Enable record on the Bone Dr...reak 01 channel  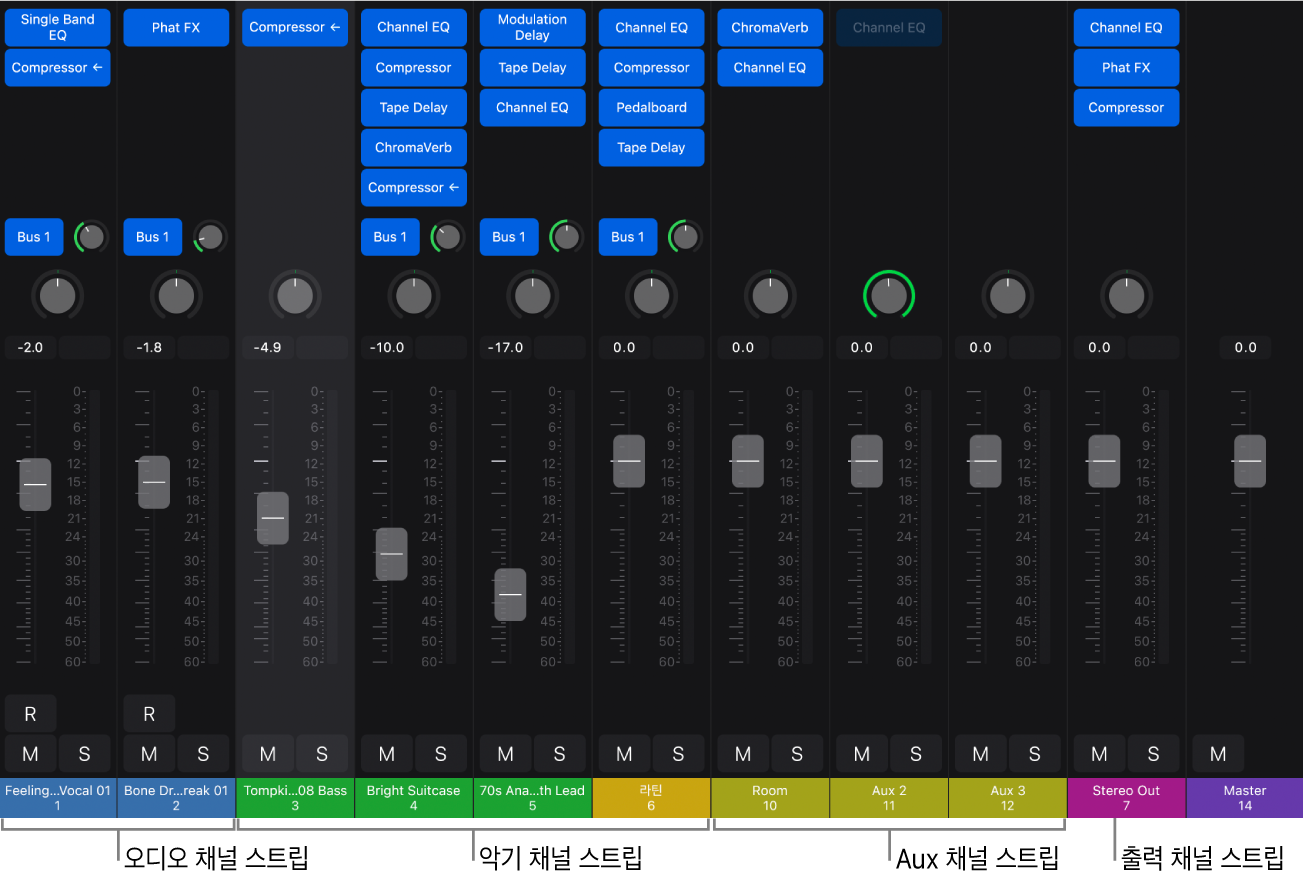pyautogui.click(x=149, y=714)
